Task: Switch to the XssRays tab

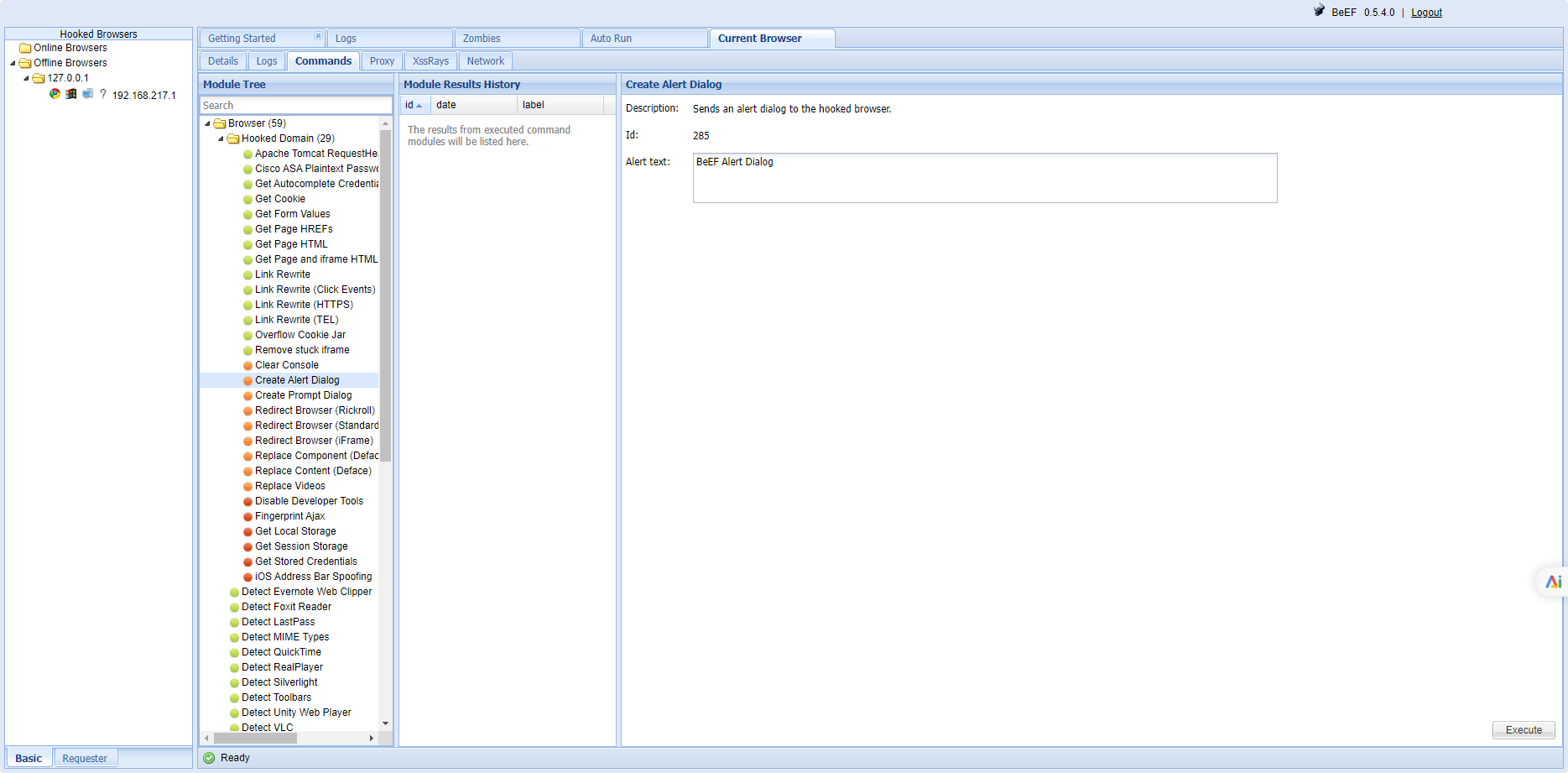Action: (430, 61)
